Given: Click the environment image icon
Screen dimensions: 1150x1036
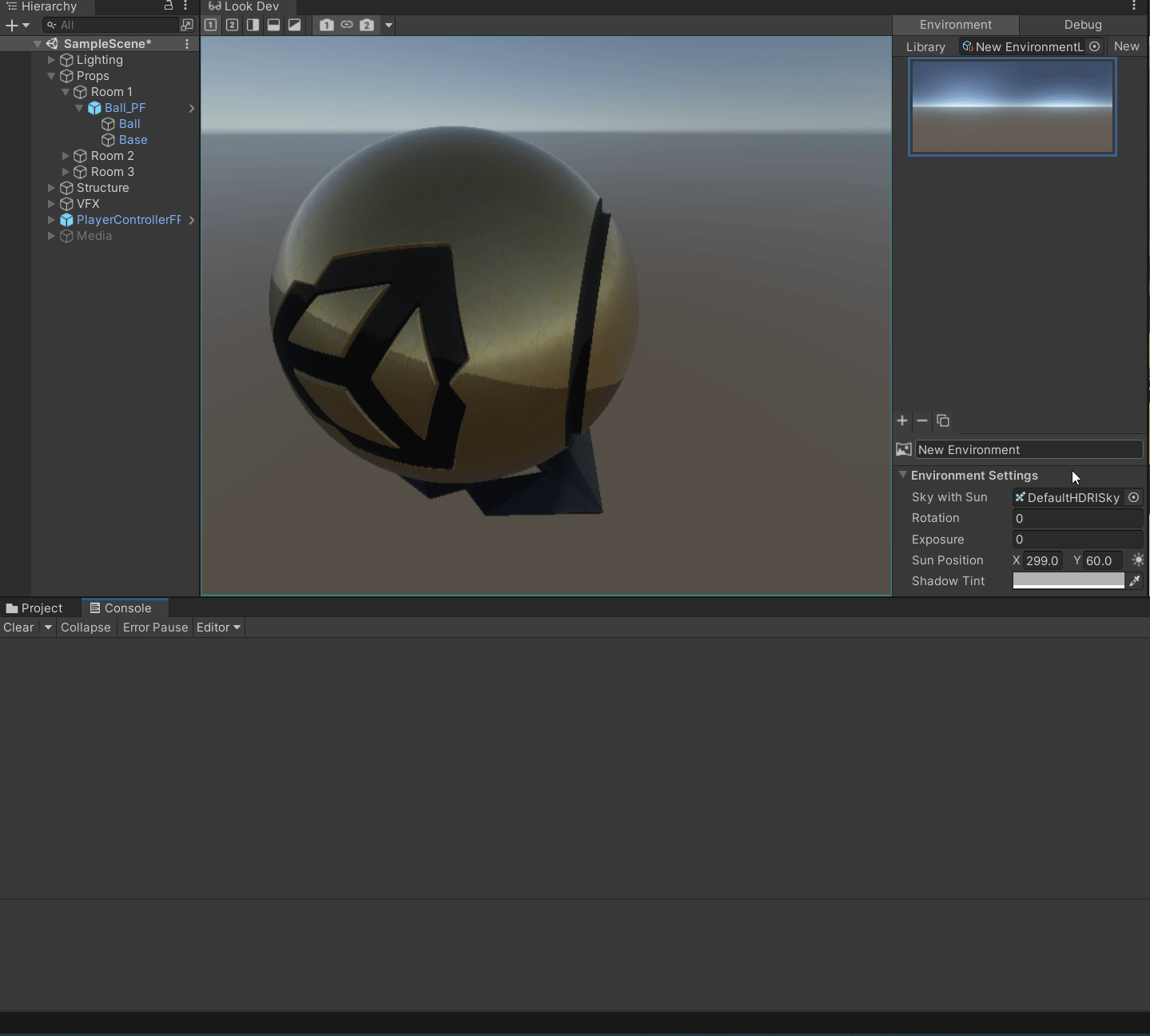Looking at the screenshot, I should tap(904, 449).
